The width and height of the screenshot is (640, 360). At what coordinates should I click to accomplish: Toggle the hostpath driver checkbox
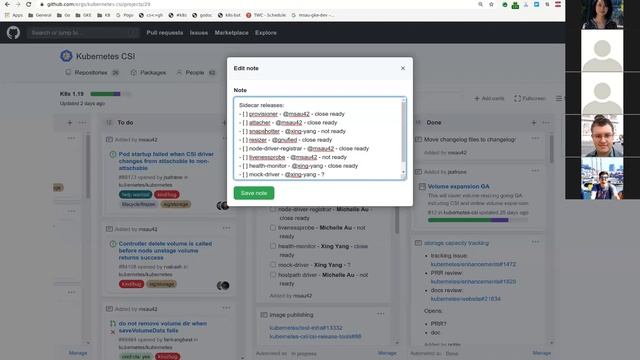coord(273,275)
